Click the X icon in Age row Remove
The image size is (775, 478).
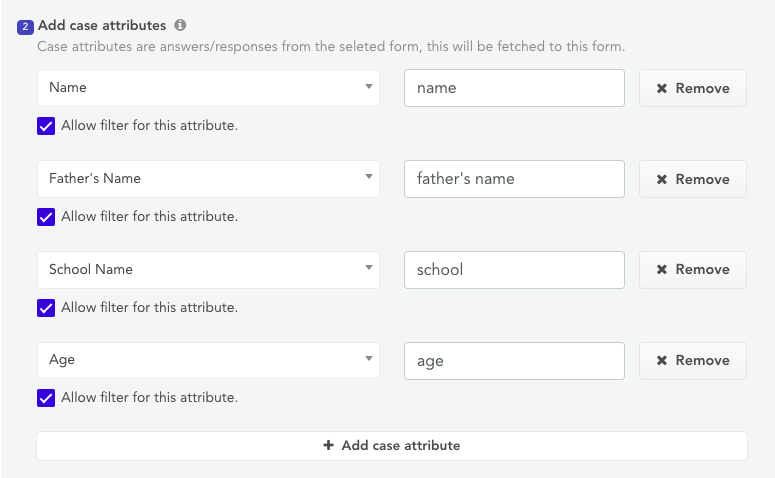pyautogui.click(x=662, y=360)
